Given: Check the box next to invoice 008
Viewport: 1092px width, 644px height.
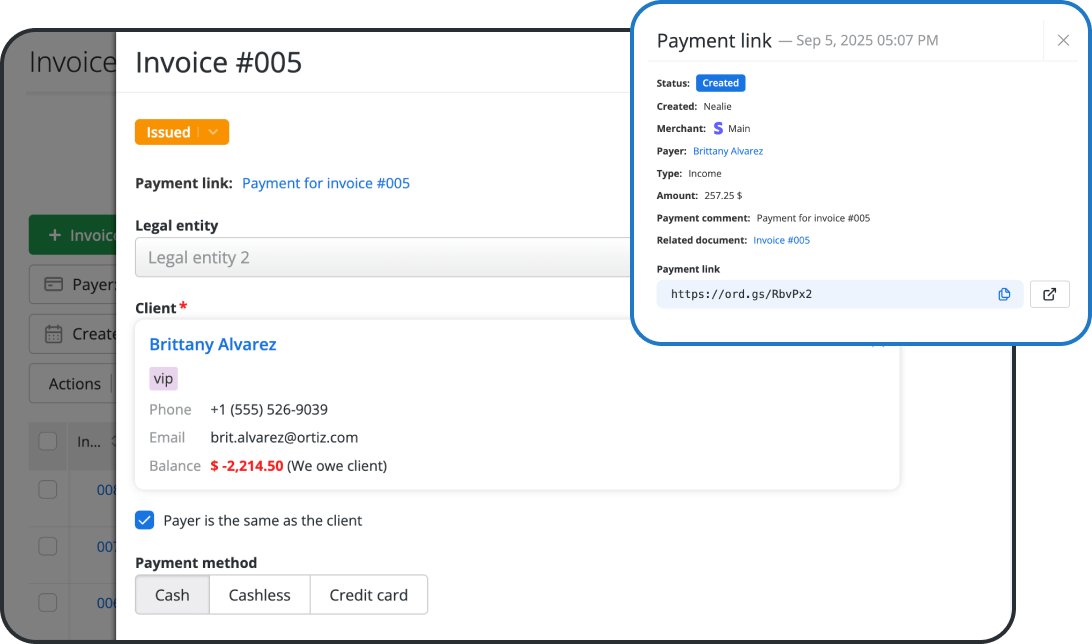Looking at the screenshot, I should tap(46, 490).
